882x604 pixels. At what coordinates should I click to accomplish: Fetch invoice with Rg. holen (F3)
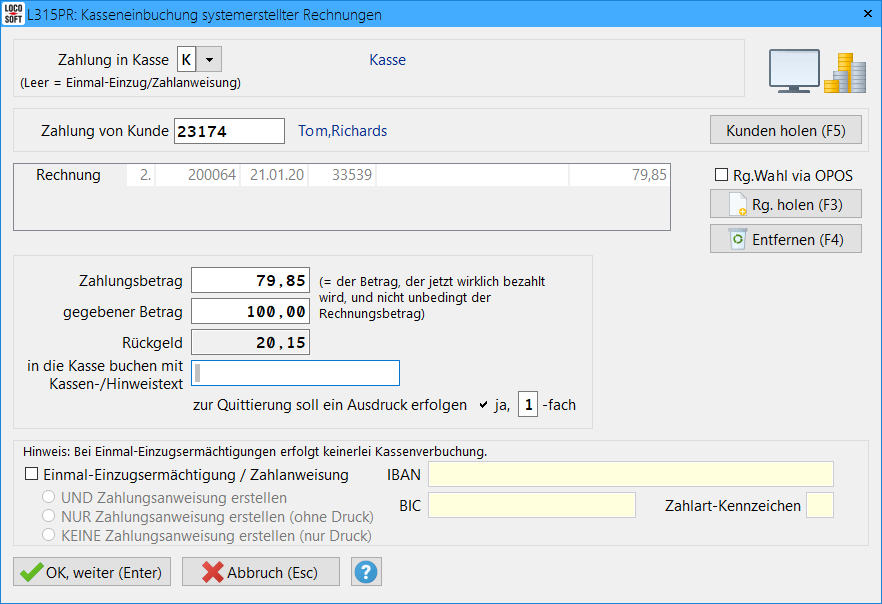785,204
